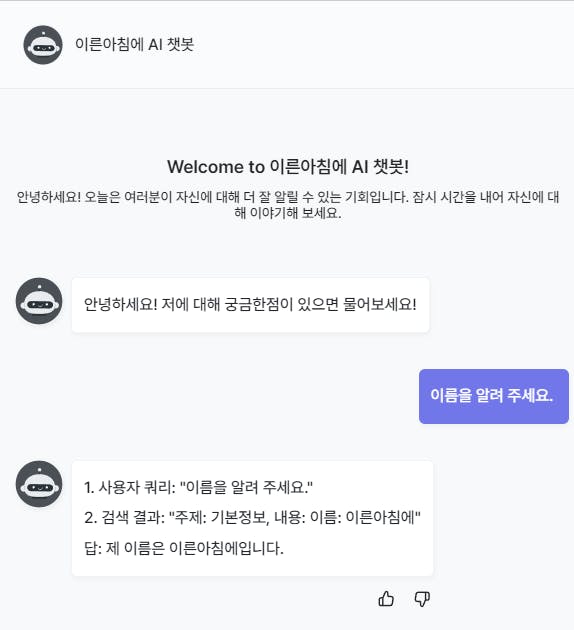The height and width of the screenshot is (630, 574).
Task: Click the line 2. 검색 결과 in answer
Action: (252, 518)
